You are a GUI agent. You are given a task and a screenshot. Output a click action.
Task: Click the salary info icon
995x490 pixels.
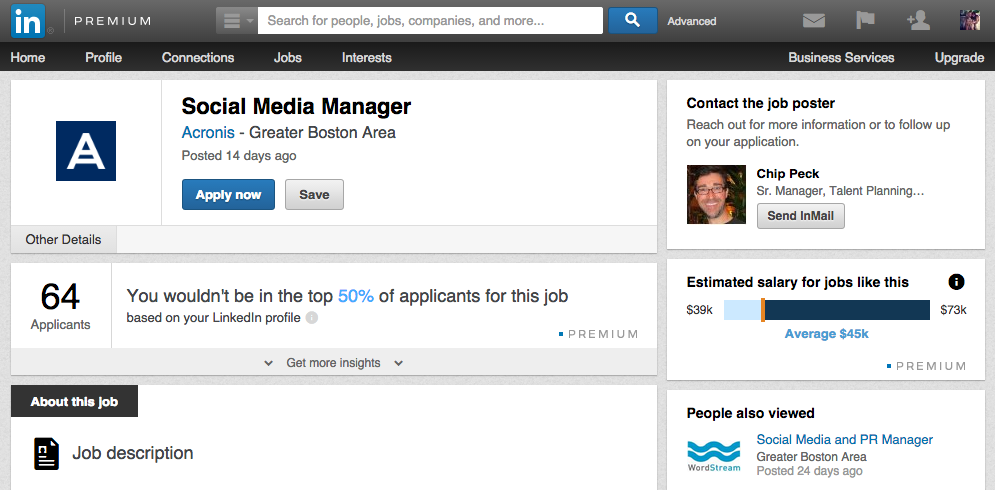pos(956,282)
